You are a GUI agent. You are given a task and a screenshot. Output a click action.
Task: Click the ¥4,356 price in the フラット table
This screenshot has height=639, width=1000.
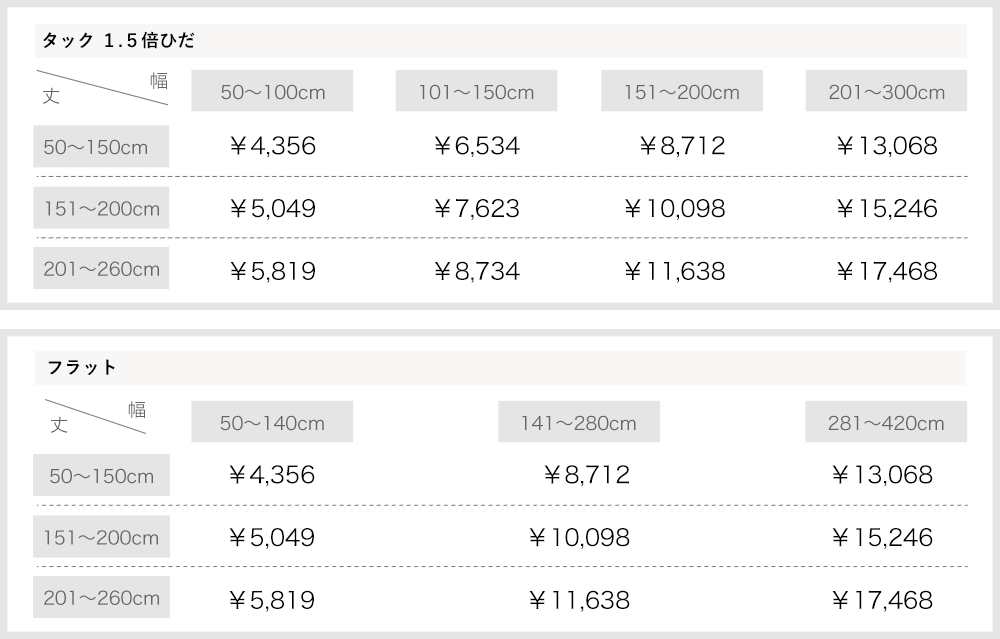pyautogui.click(x=272, y=475)
